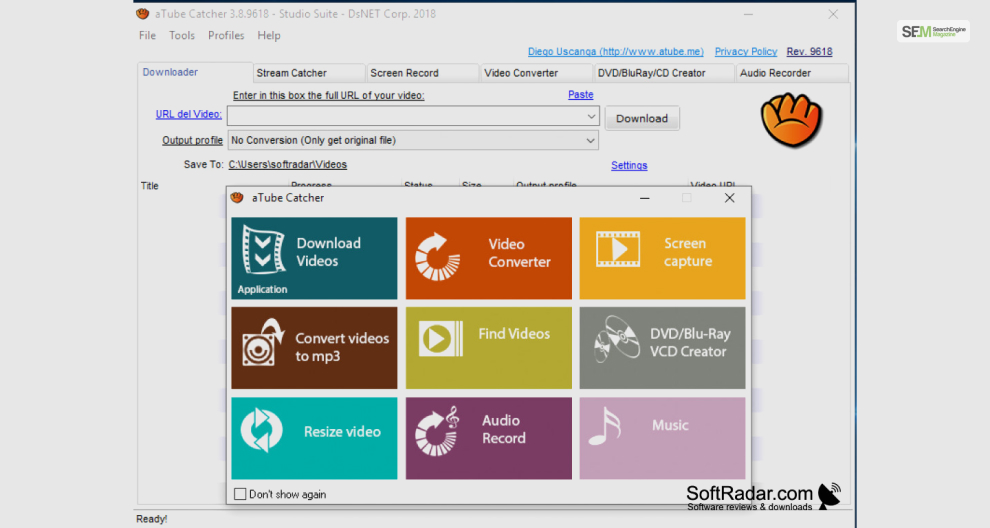
Task: Click the main window title bar glove icon
Action: coord(143,13)
